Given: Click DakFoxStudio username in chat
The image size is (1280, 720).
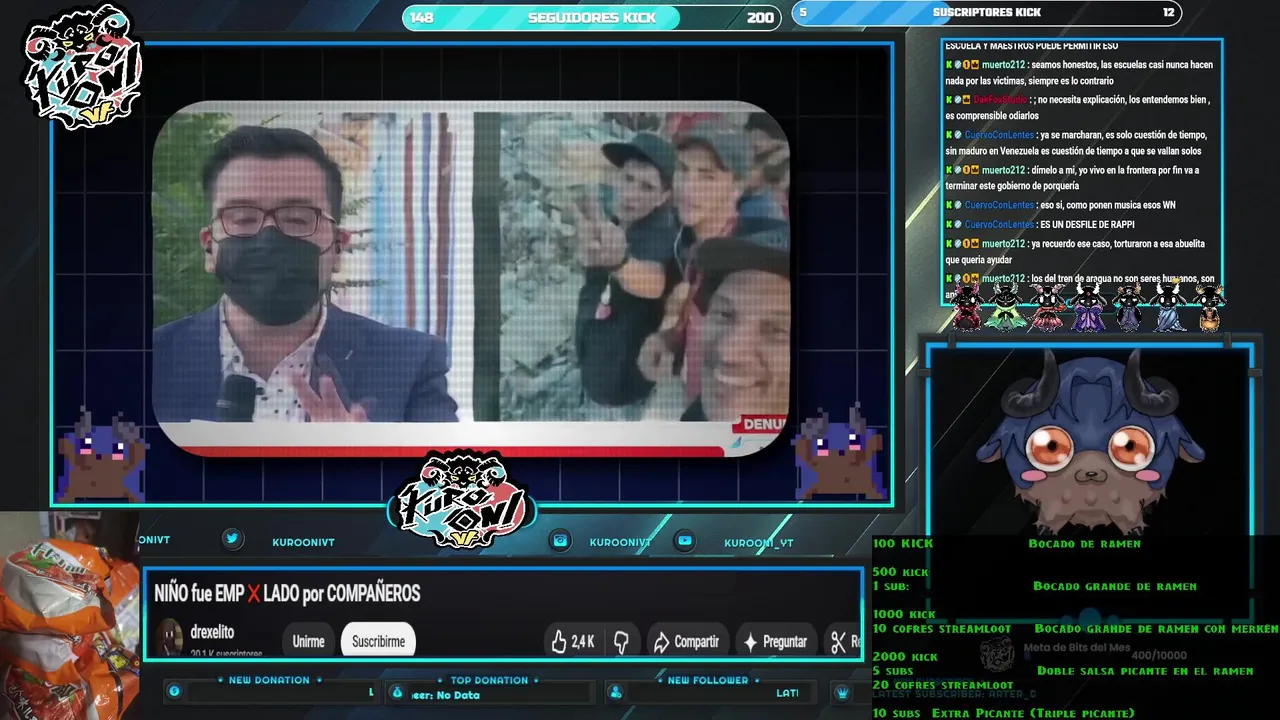Looking at the screenshot, I should tap(1000, 100).
